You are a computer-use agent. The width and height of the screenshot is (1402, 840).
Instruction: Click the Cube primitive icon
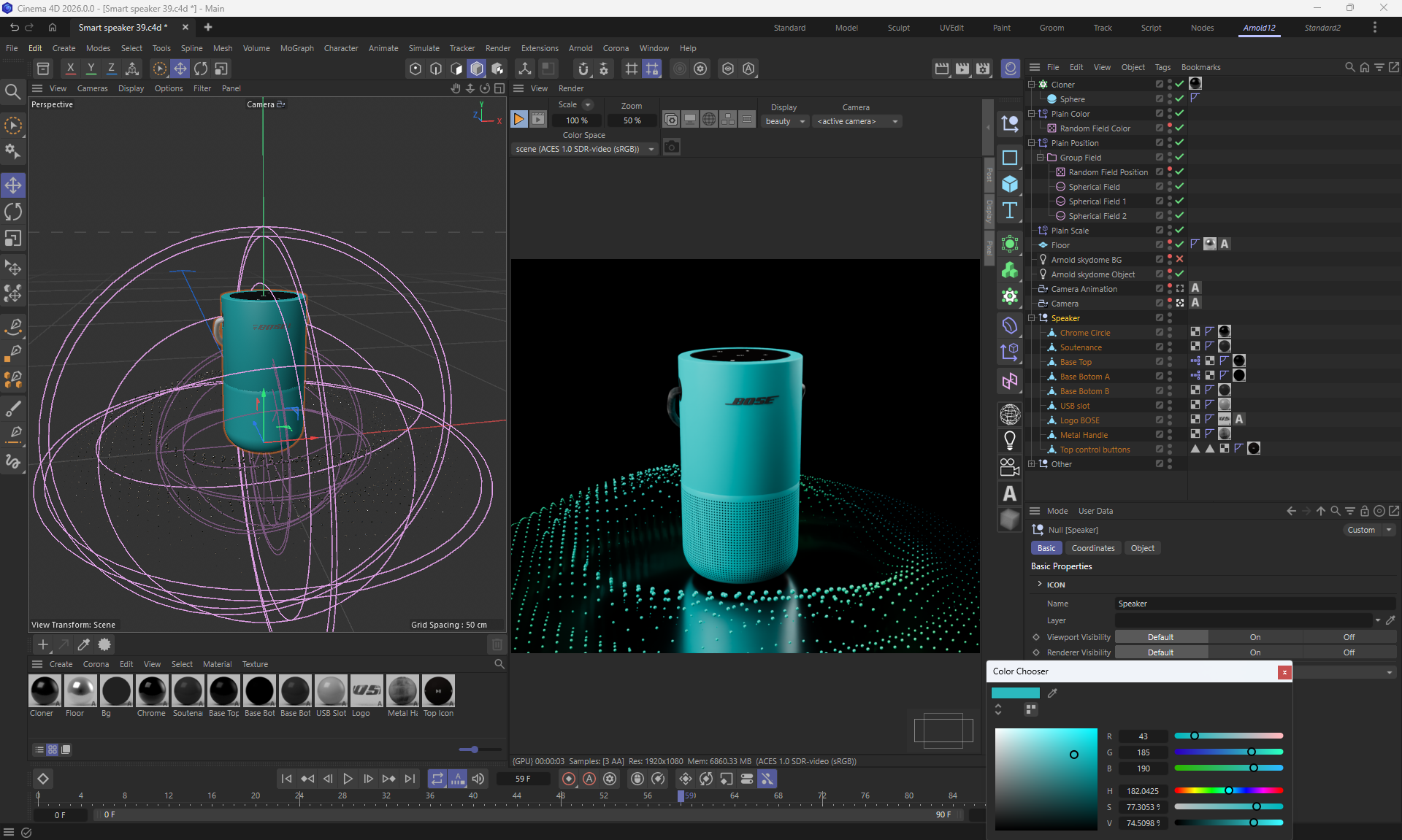(1010, 184)
